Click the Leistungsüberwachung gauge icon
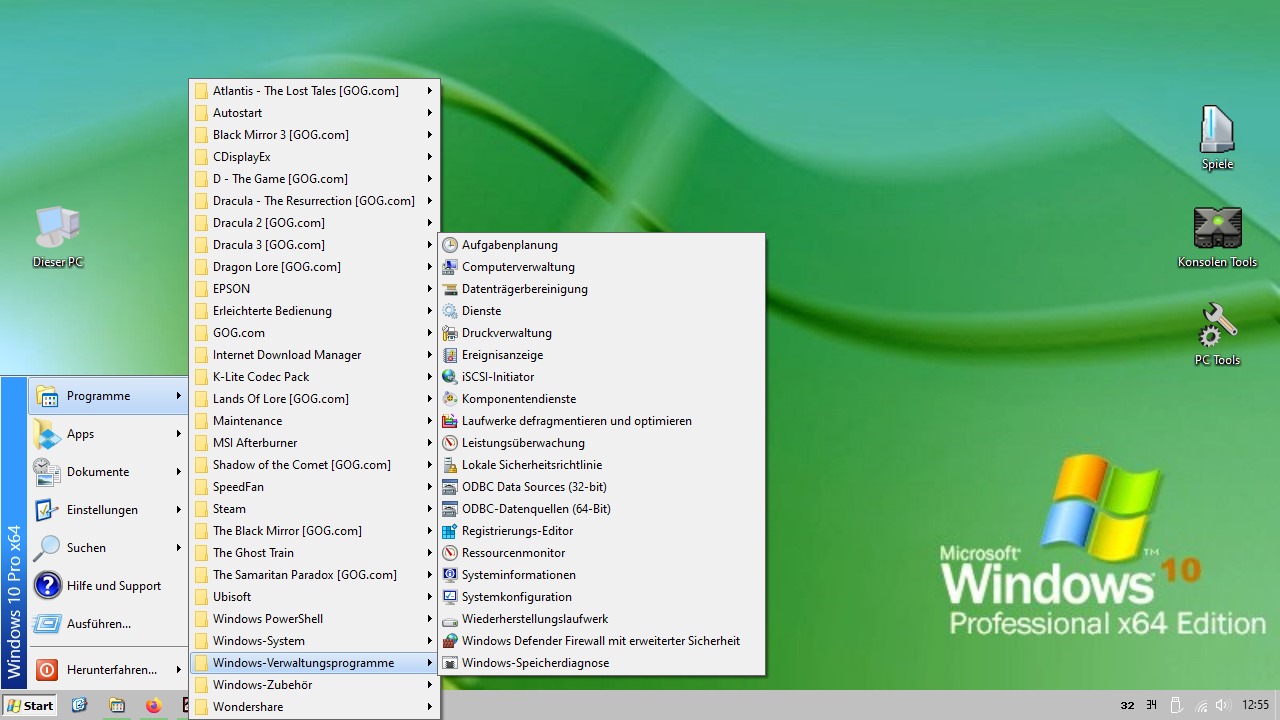 [x=450, y=443]
